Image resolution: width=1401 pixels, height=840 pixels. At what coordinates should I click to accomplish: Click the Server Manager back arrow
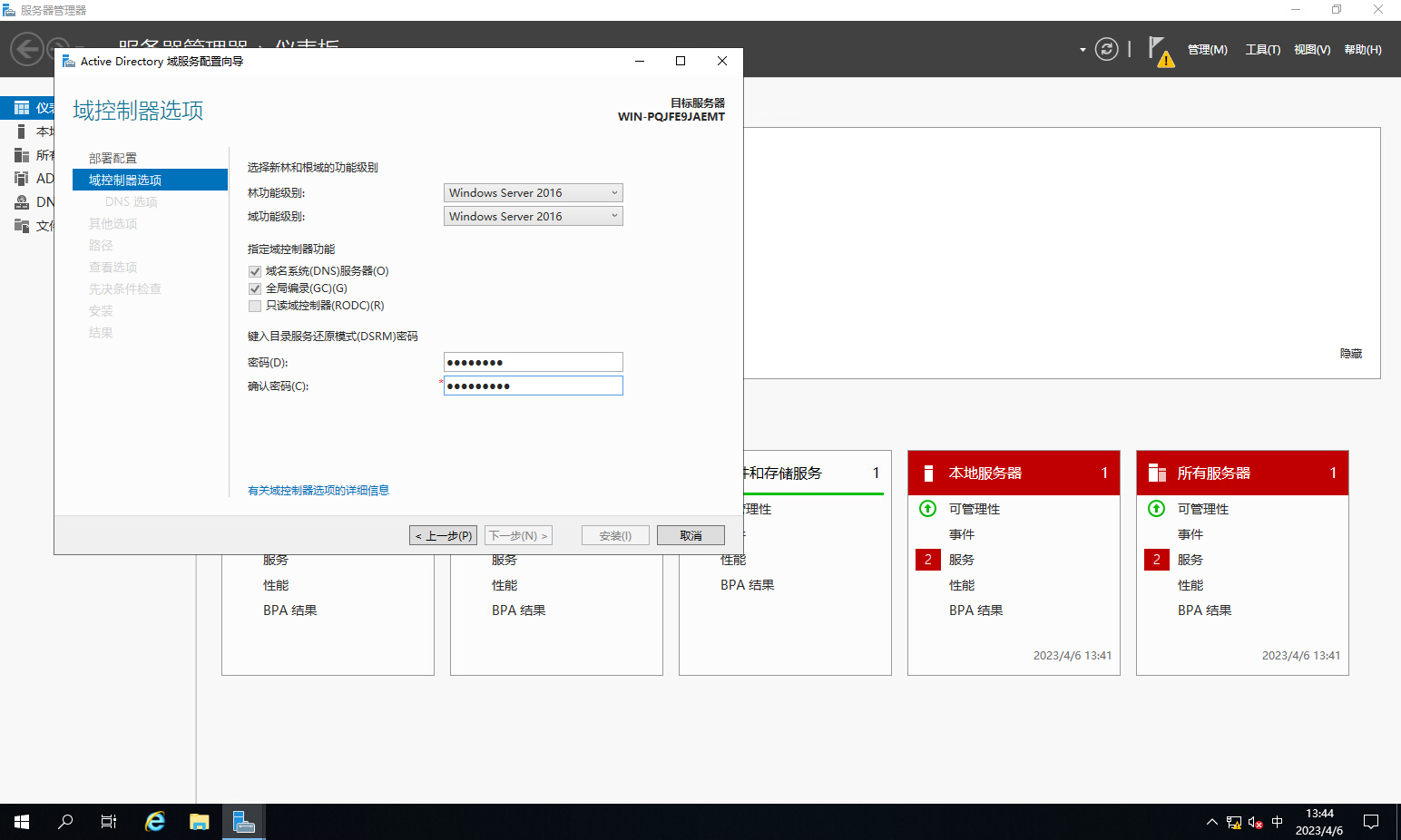pos(26,49)
